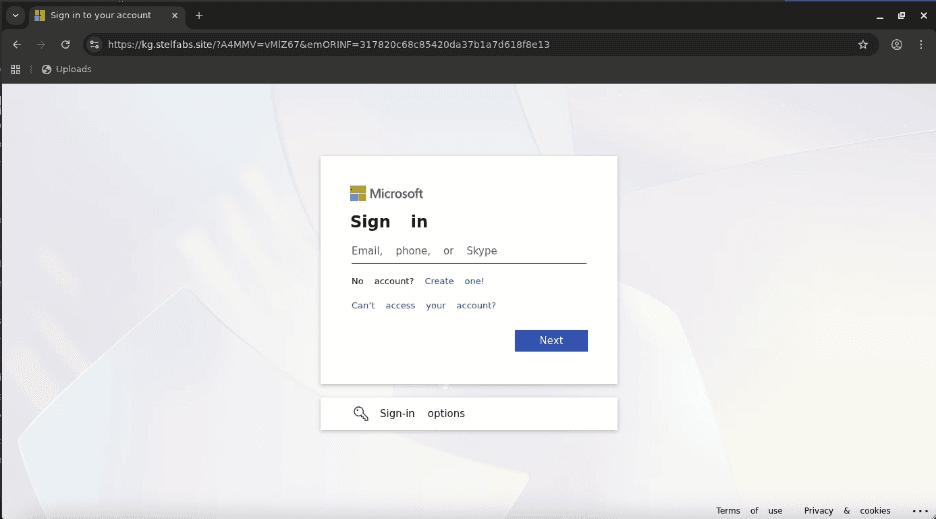936x519 pixels.
Task: Go back using the browser back arrow
Action: tap(17, 45)
